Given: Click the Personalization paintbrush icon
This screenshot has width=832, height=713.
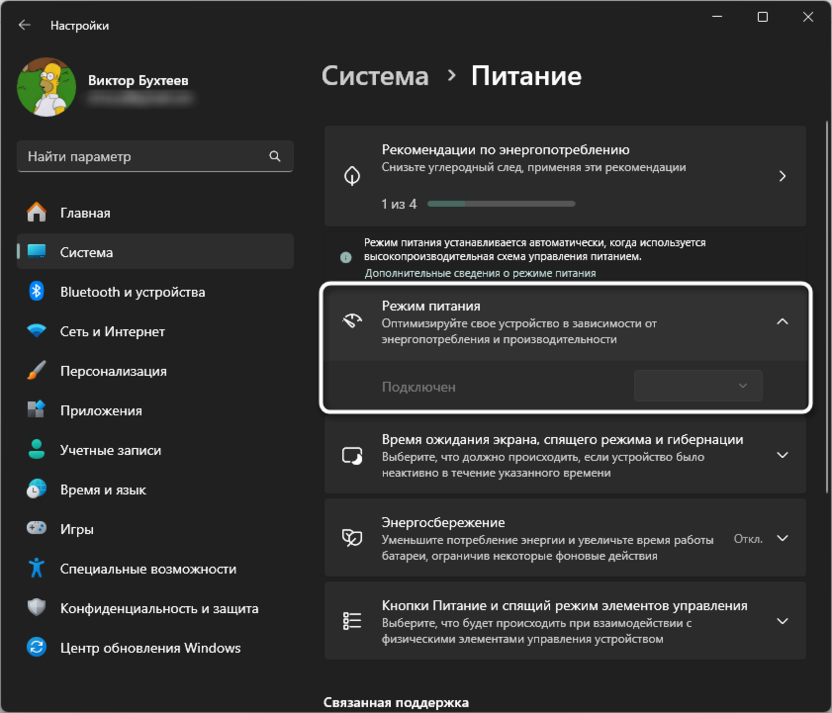Looking at the screenshot, I should pos(37,371).
